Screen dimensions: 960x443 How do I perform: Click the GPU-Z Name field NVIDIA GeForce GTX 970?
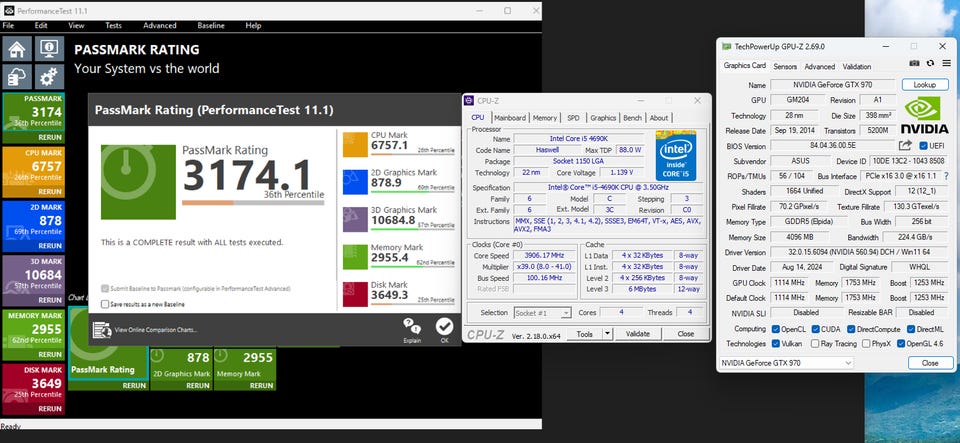(x=833, y=84)
